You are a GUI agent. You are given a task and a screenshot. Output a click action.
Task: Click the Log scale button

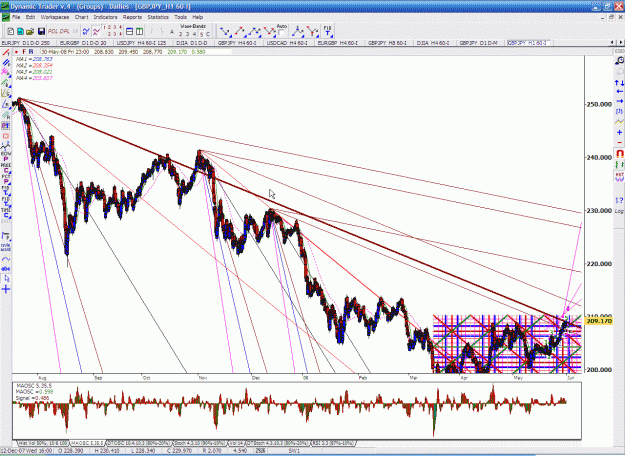[x=619, y=211]
